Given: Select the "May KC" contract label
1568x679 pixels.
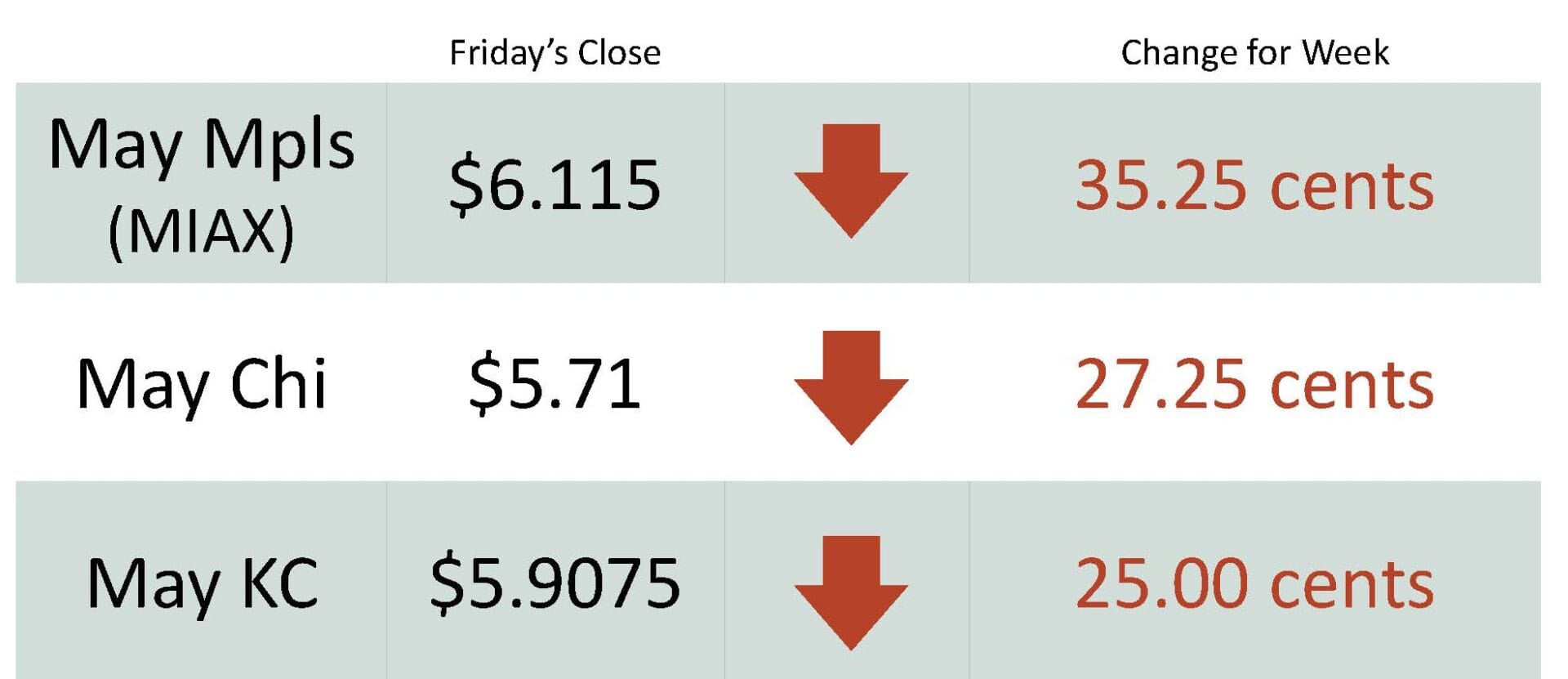Looking at the screenshot, I should 202,583.
